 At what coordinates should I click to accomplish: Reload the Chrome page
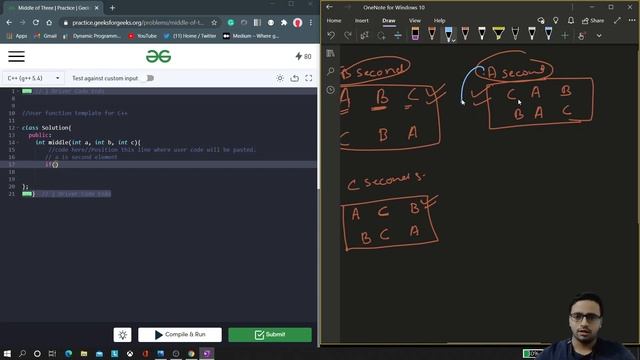pyautogui.click(x=36, y=22)
